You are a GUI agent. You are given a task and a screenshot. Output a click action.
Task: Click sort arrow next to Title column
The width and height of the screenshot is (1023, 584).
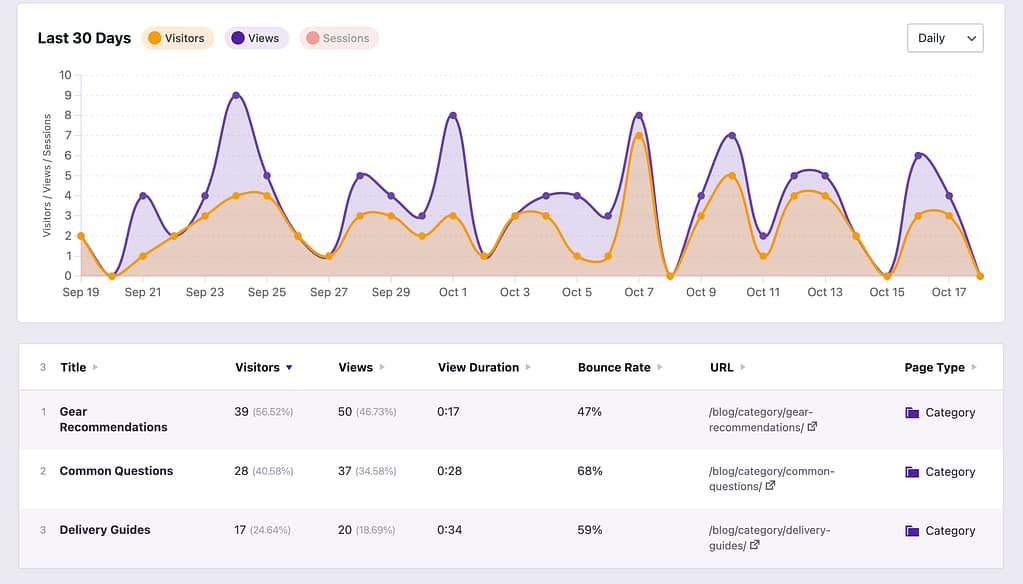click(x=96, y=367)
